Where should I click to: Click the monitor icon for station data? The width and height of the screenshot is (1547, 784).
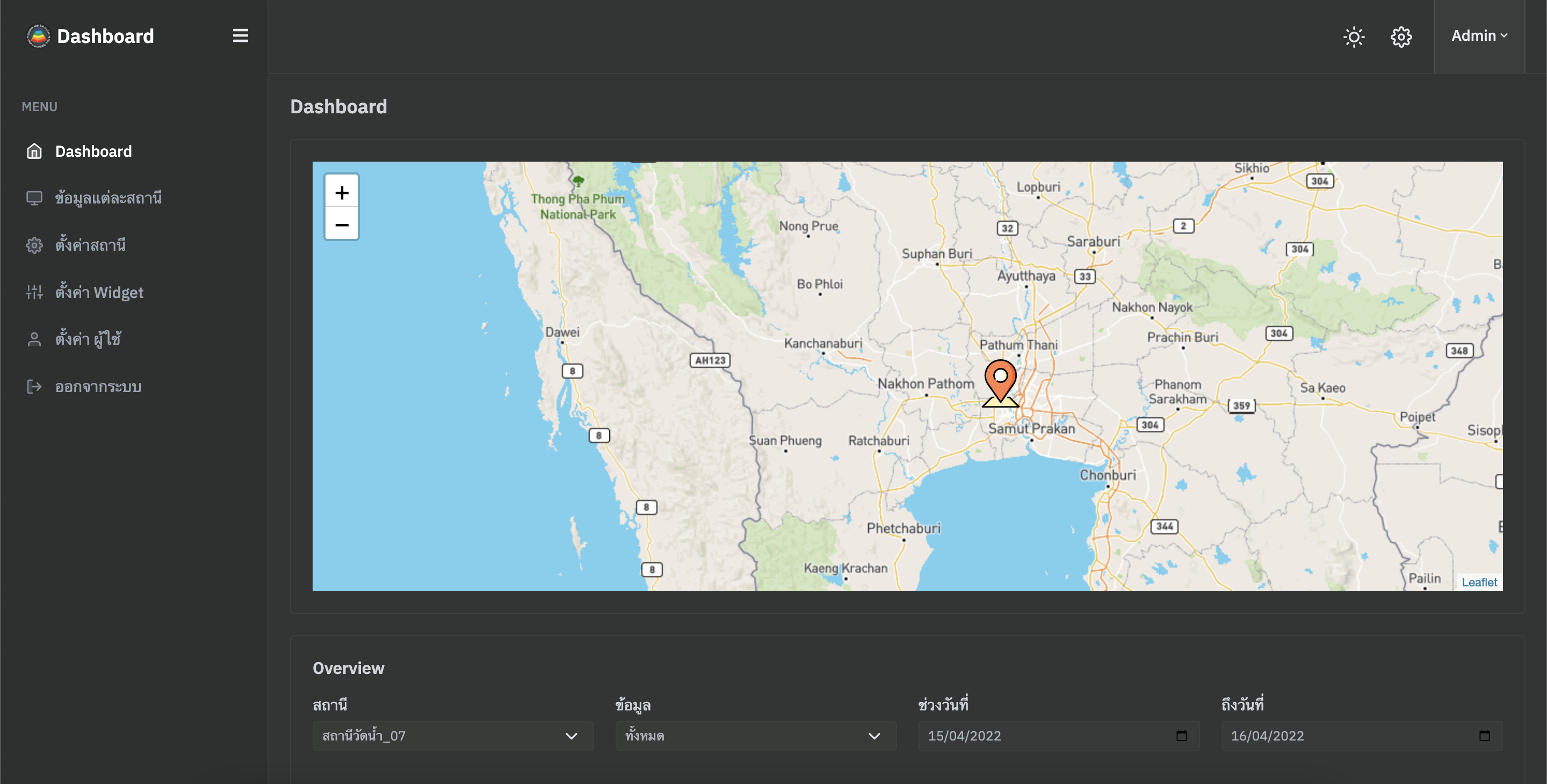[34, 198]
